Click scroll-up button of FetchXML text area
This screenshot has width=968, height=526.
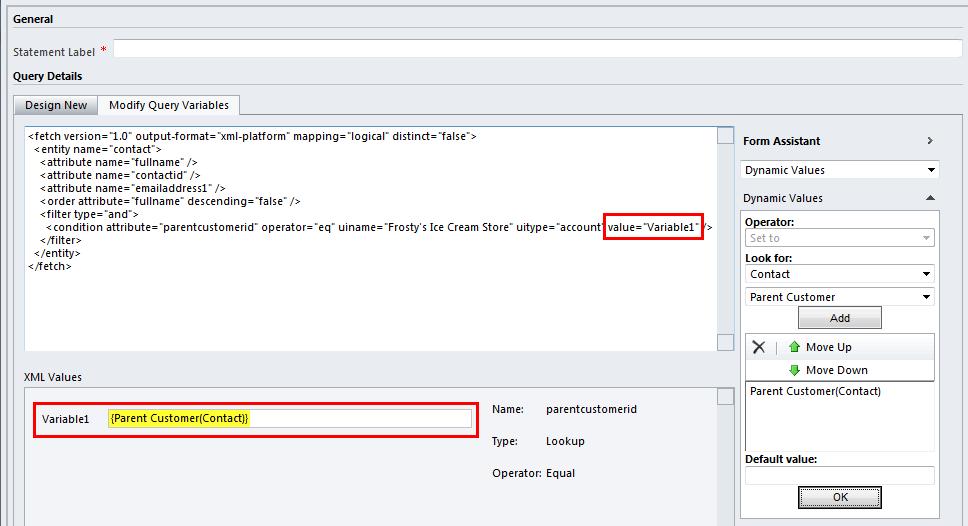tap(725, 136)
